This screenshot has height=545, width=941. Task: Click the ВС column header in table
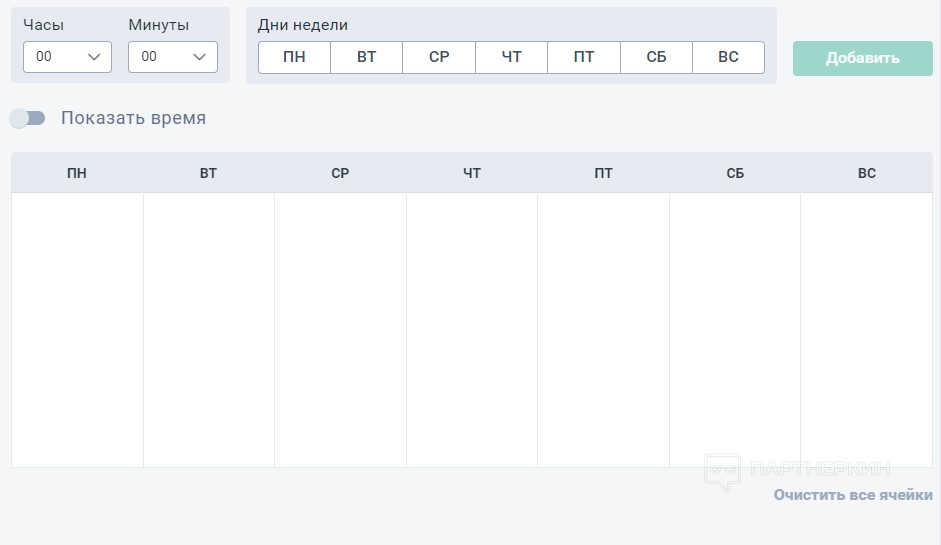[866, 173]
